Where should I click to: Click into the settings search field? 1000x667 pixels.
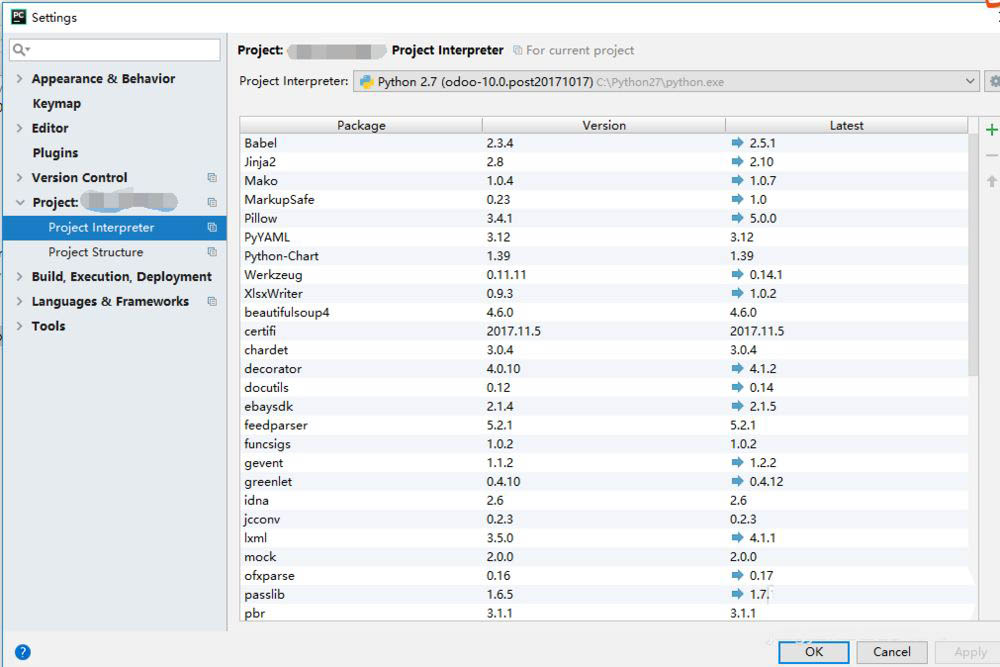coord(115,50)
